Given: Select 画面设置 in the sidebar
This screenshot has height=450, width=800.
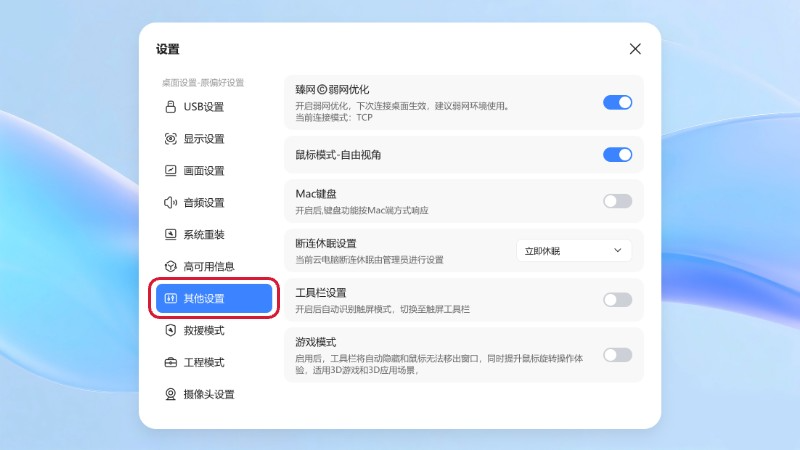Looking at the screenshot, I should pos(214,170).
